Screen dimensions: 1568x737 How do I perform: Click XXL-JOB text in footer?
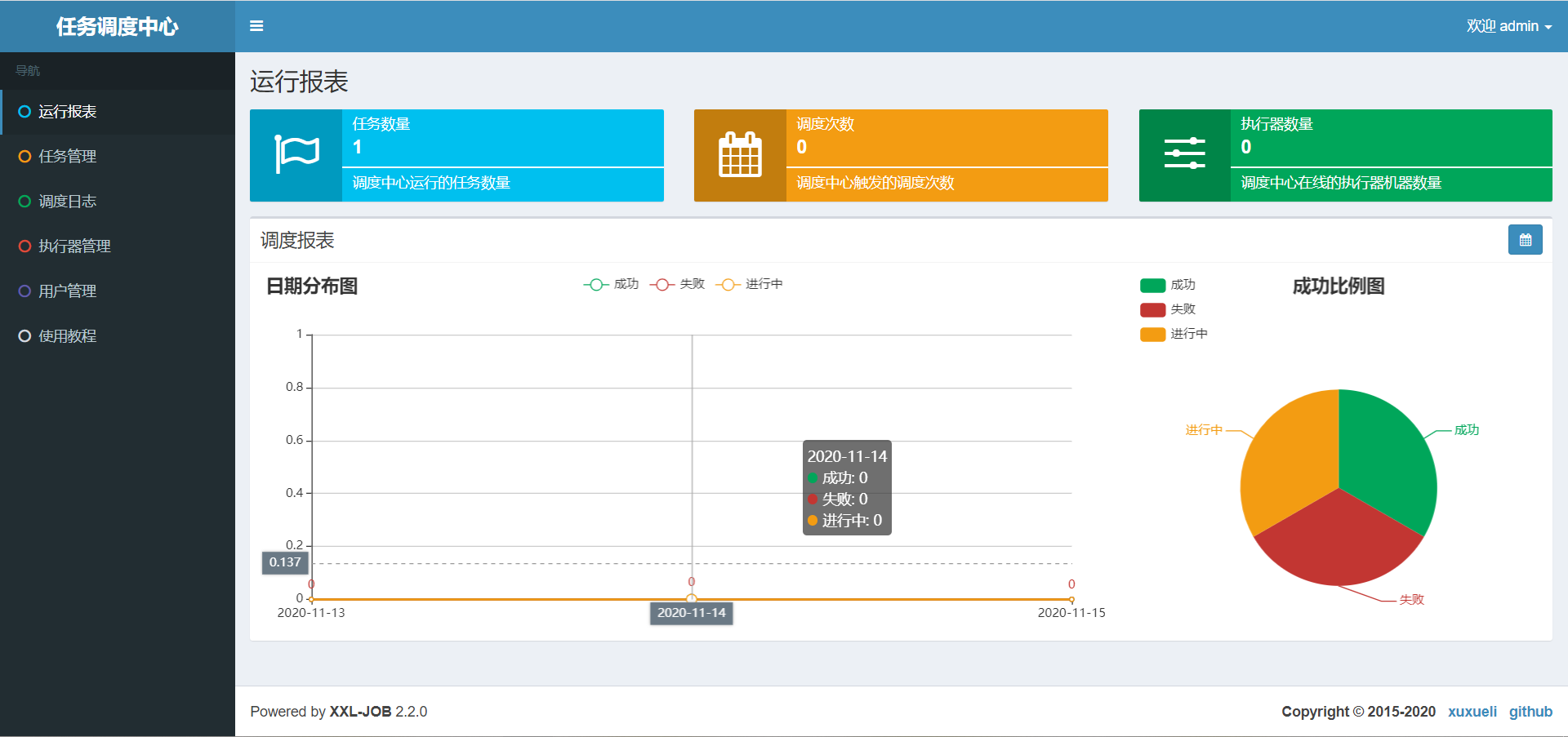pos(360,712)
